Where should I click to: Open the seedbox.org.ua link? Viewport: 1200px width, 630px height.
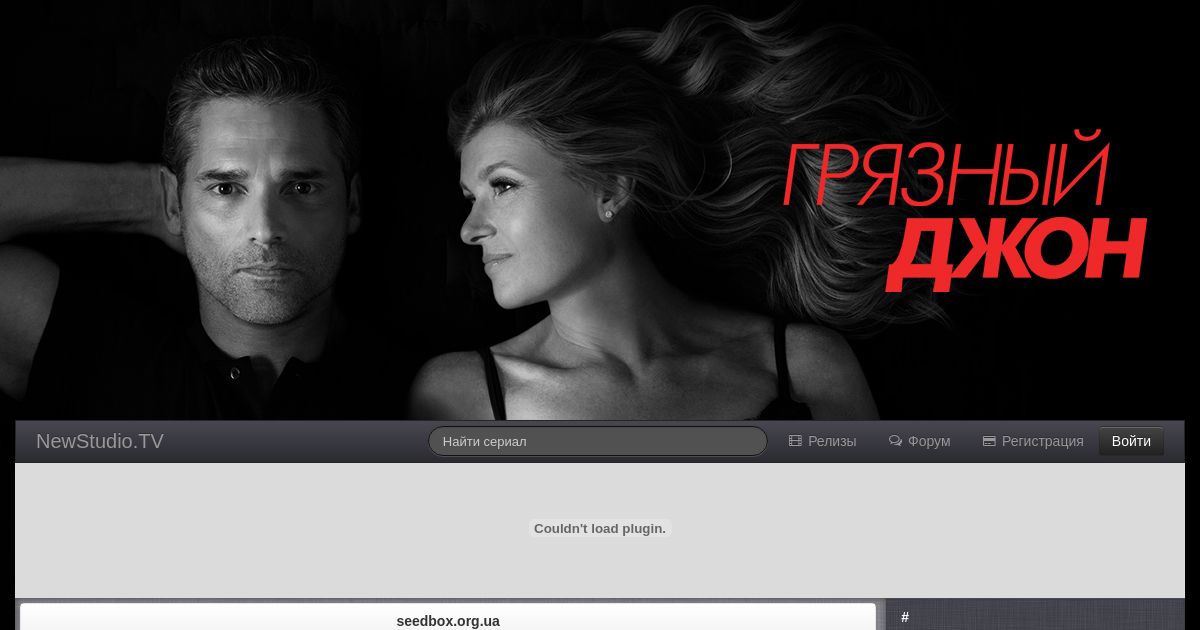[x=448, y=621]
